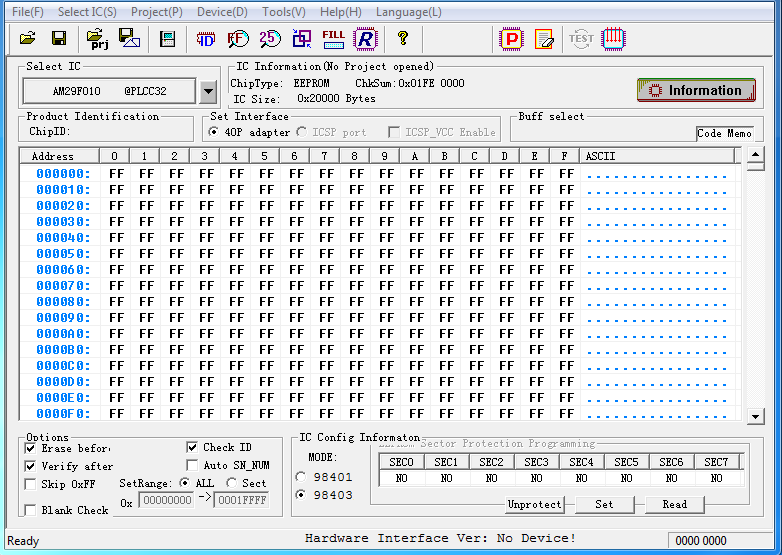Open the Language(L) menu
782x555 pixels.
click(x=408, y=12)
